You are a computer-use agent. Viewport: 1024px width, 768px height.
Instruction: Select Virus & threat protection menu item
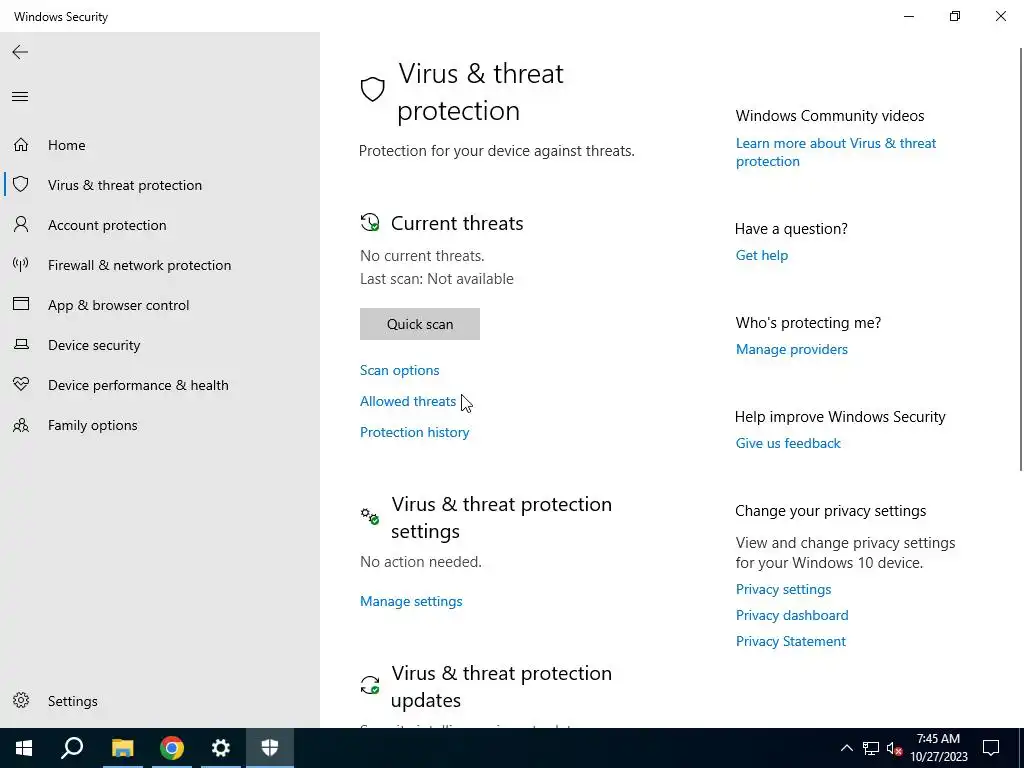pos(124,185)
